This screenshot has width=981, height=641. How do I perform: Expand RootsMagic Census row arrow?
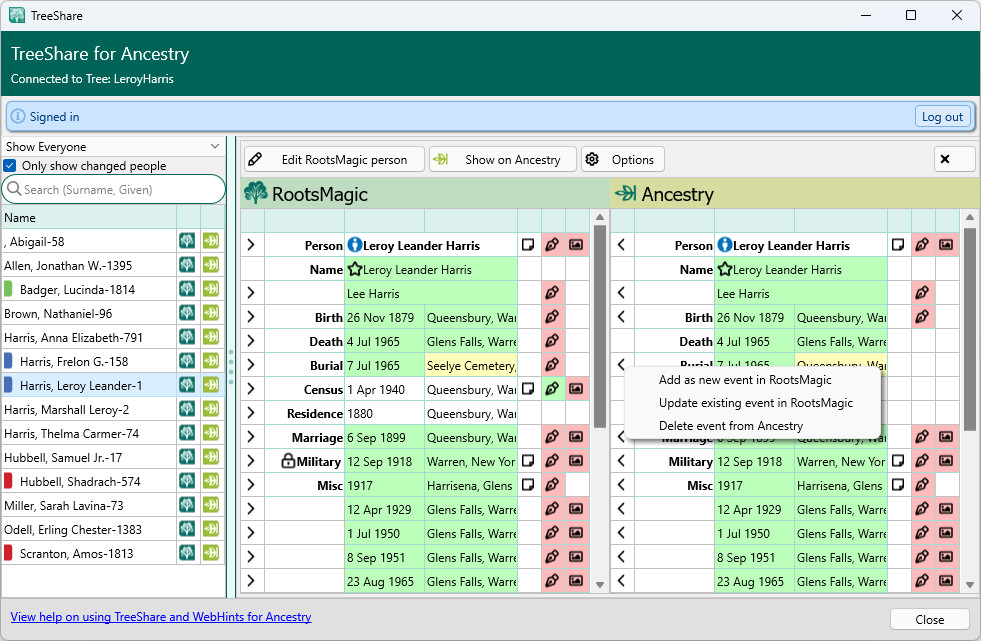pyautogui.click(x=252, y=388)
